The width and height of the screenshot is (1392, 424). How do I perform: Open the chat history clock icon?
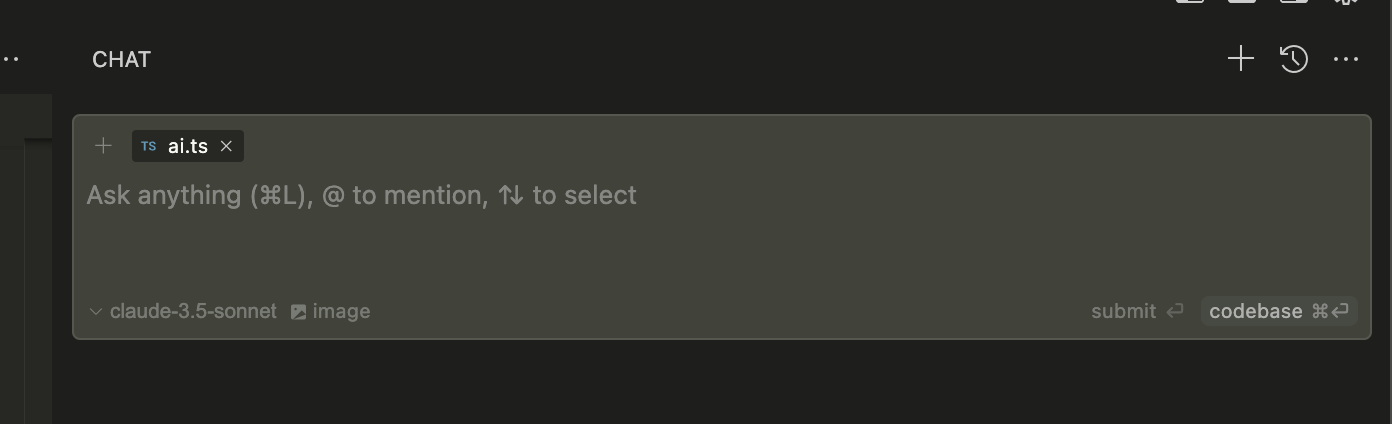coord(1294,59)
